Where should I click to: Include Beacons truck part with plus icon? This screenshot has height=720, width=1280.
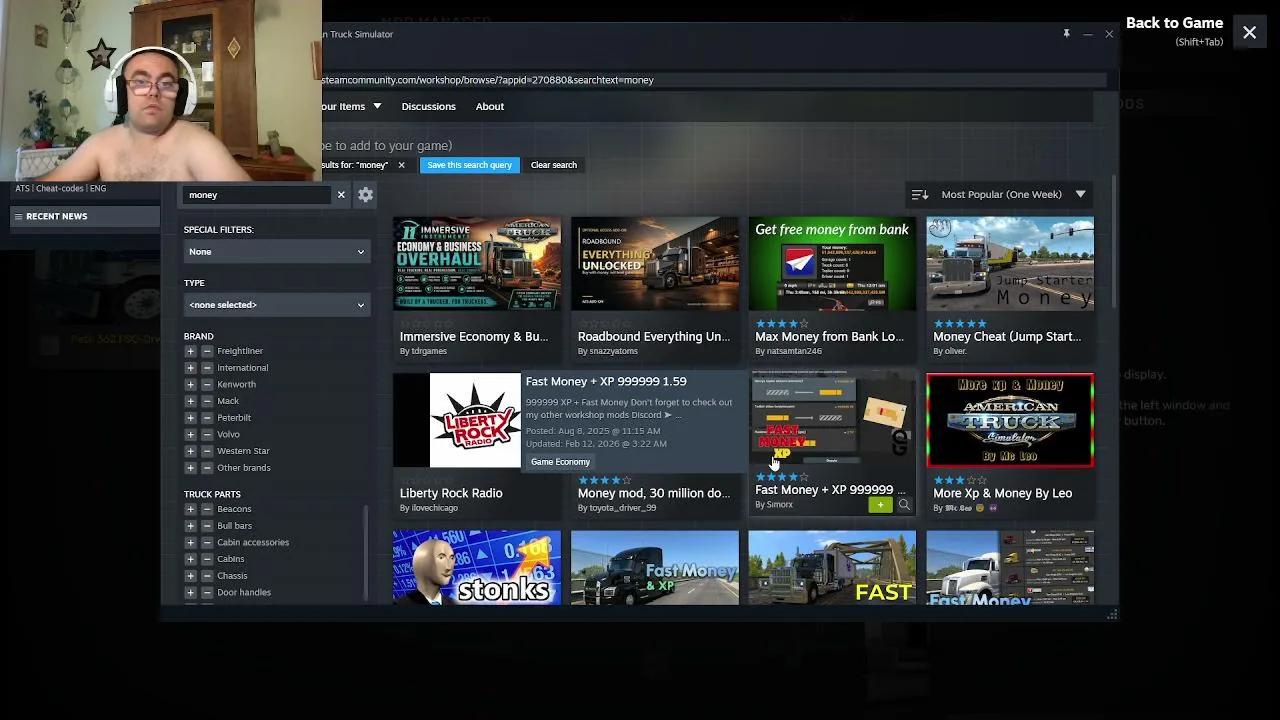pos(190,509)
